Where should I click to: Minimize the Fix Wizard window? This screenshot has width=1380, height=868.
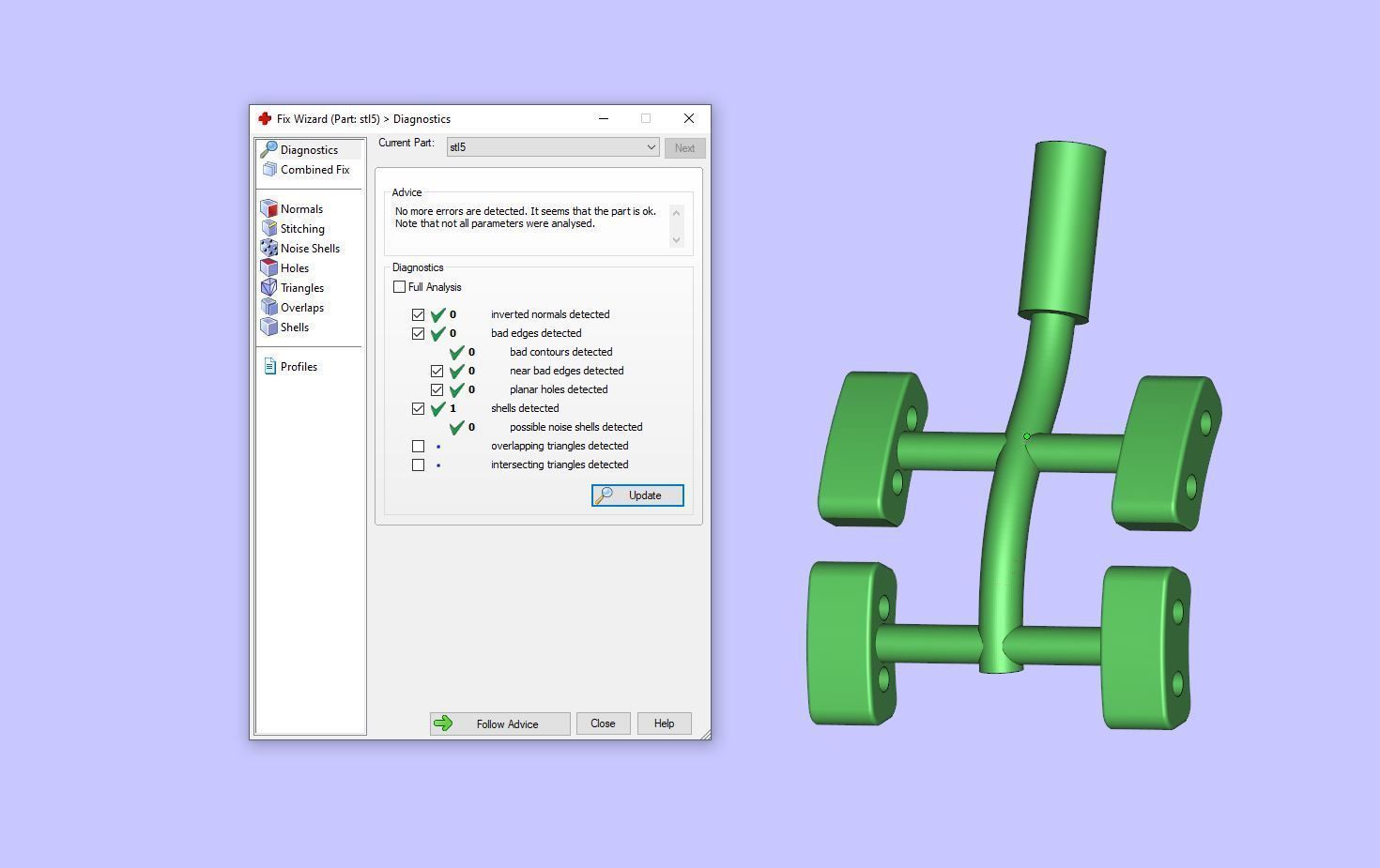pos(604,118)
